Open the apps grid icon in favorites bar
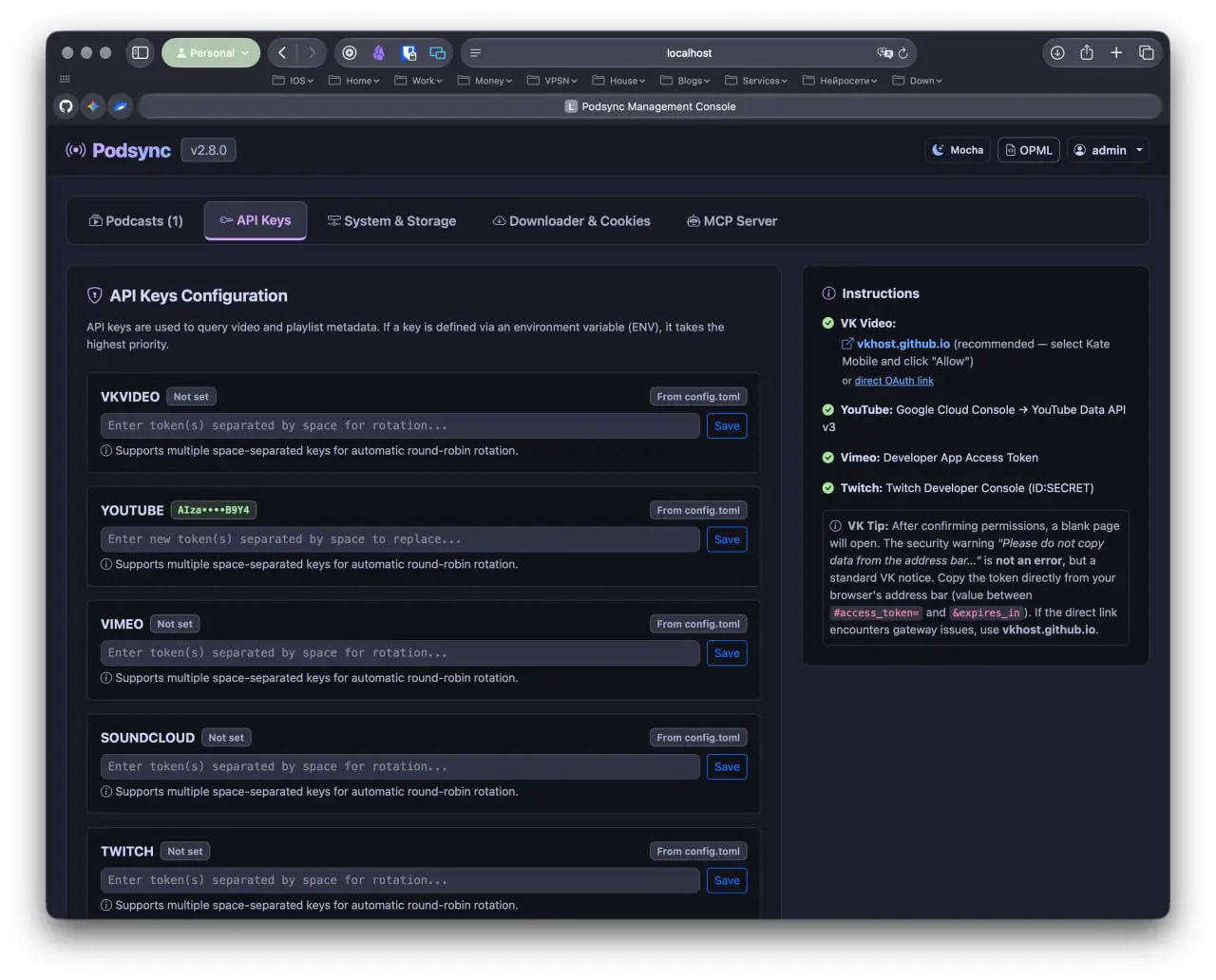Image resolution: width=1216 pixels, height=980 pixels. [x=65, y=80]
